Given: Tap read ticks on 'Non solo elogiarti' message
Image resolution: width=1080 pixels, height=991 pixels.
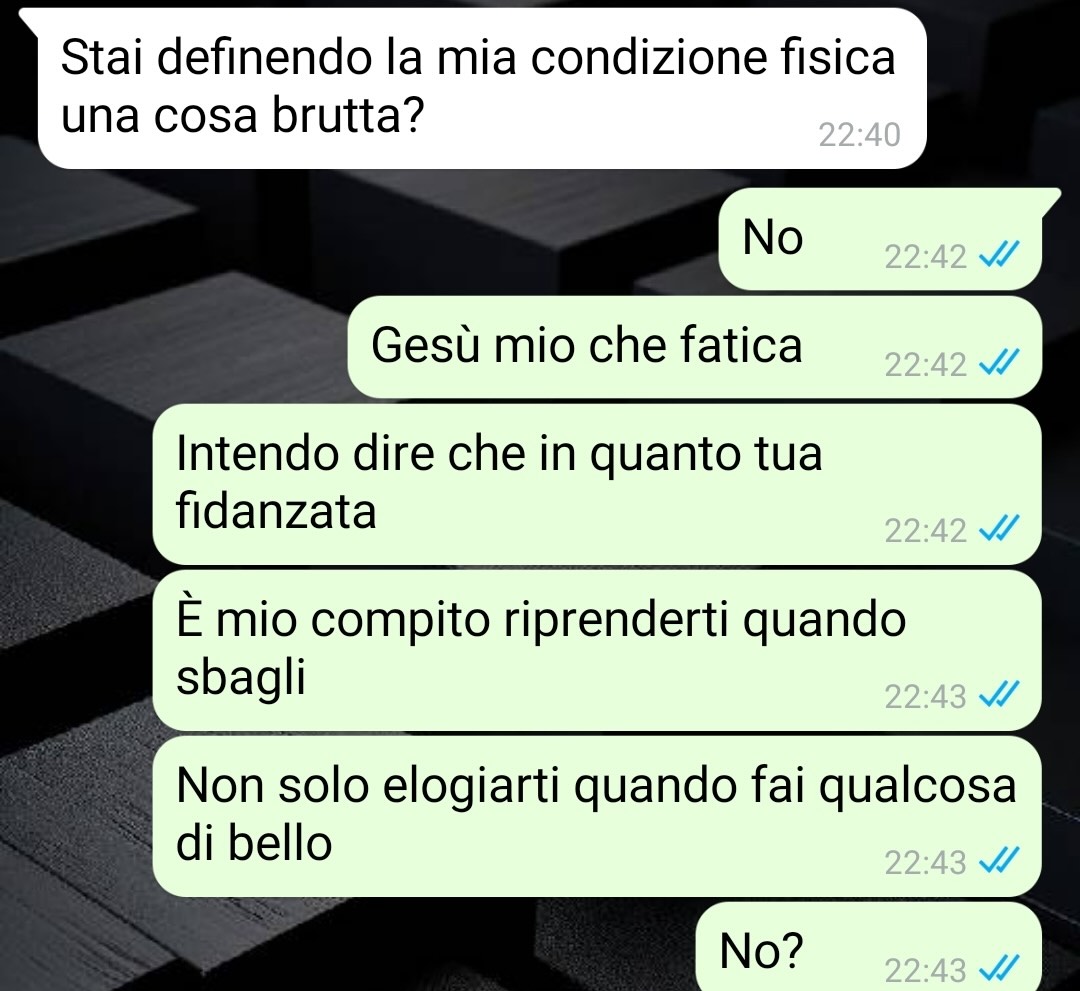Looking at the screenshot, I should [999, 861].
